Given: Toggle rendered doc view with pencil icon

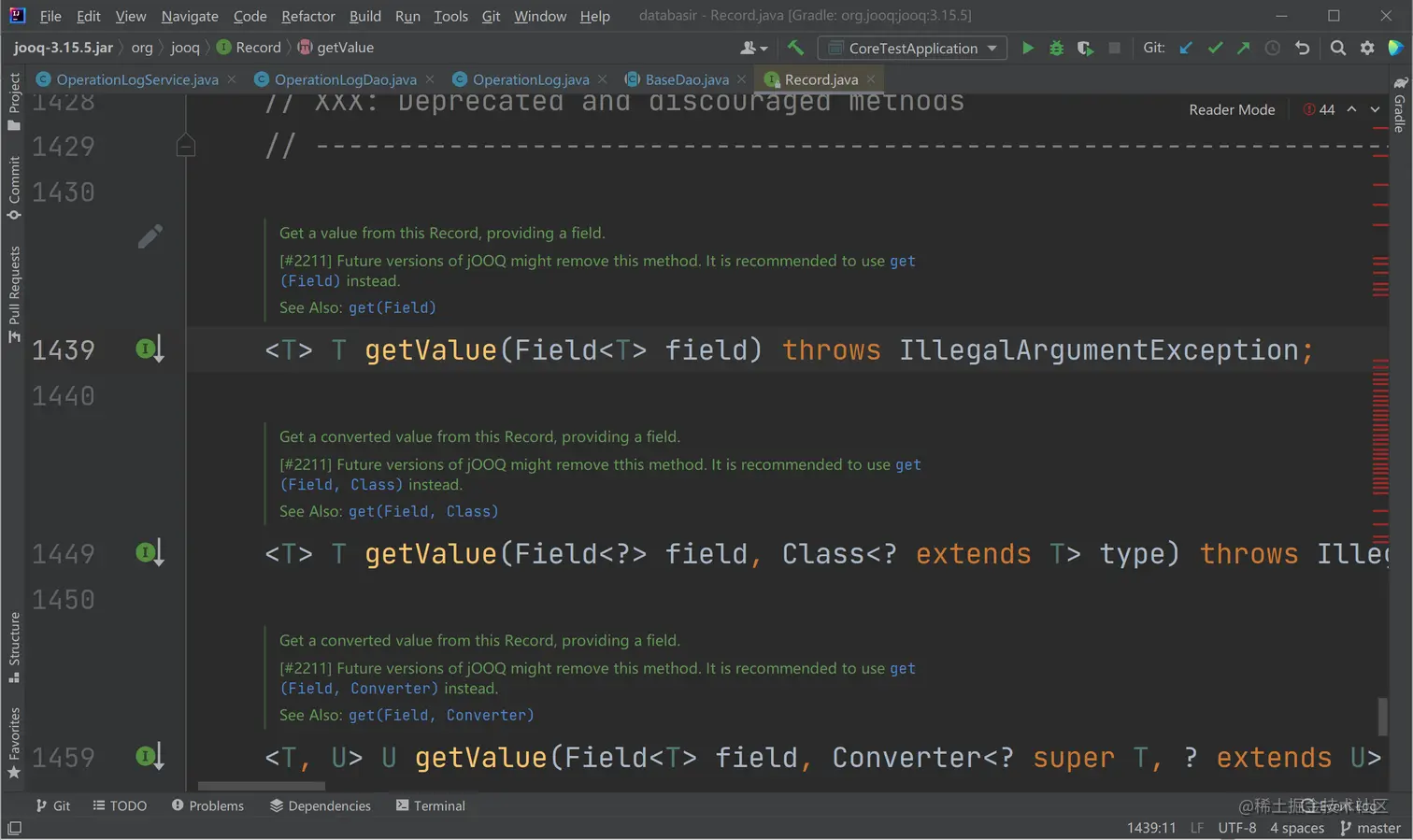Looking at the screenshot, I should 150,236.
